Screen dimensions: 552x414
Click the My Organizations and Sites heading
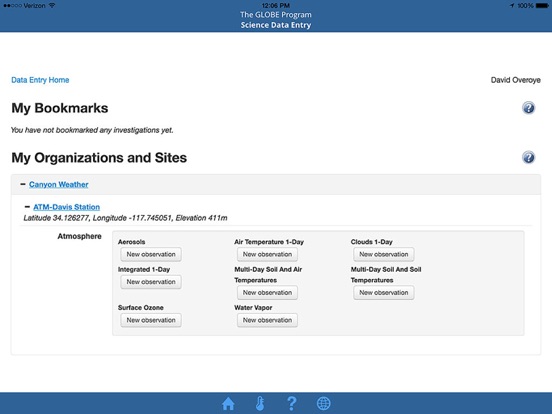point(99,157)
